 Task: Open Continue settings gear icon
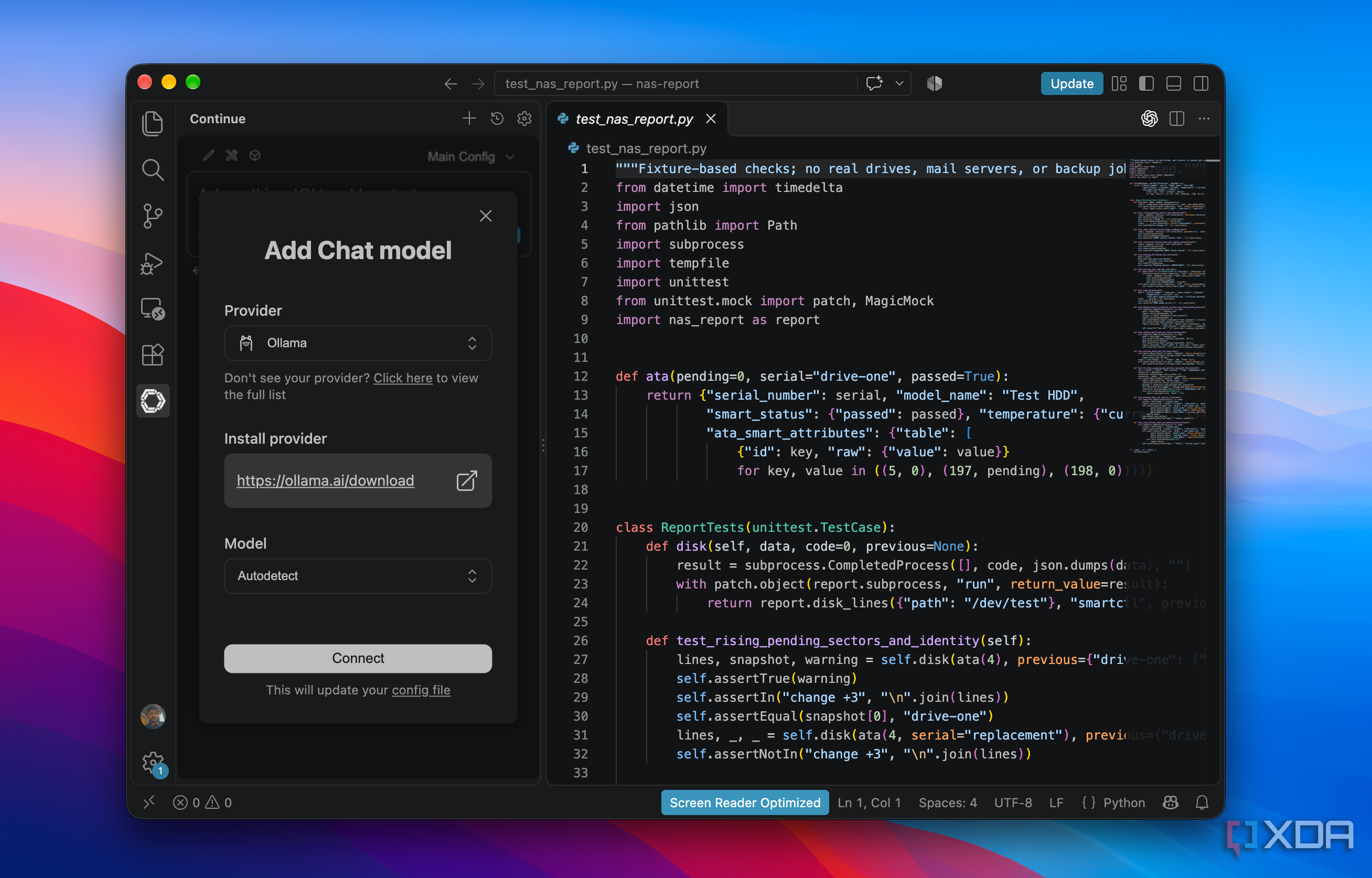pyautogui.click(x=524, y=118)
